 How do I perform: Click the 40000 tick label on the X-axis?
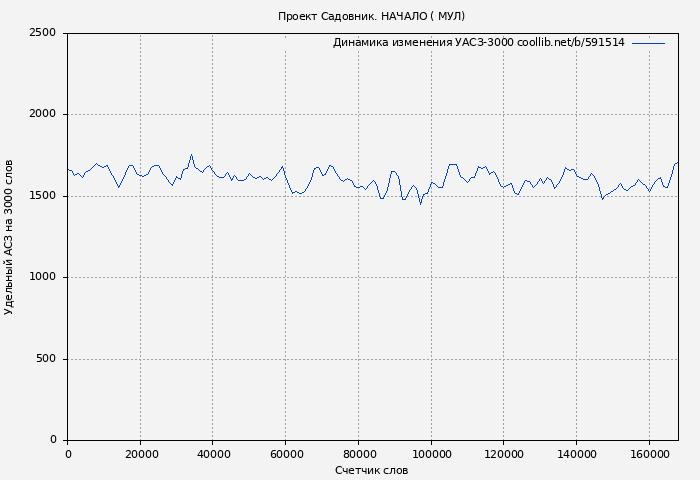coord(213,454)
